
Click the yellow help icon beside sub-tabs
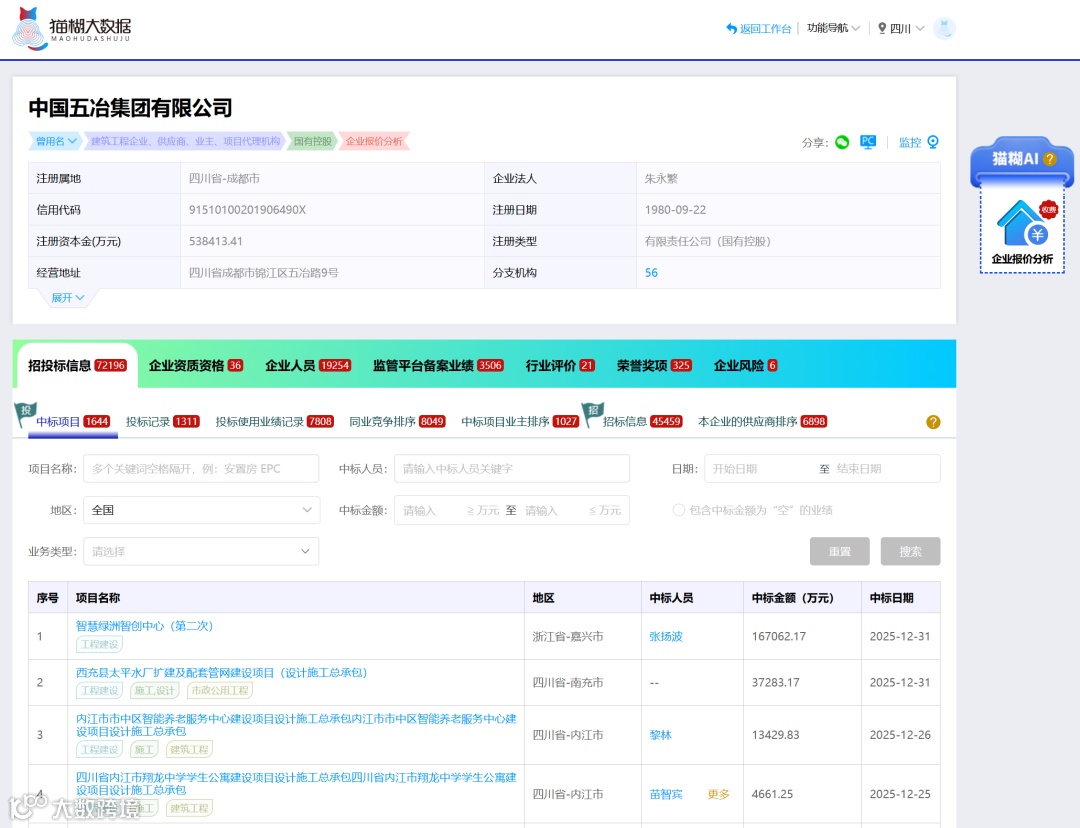click(x=933, y=422)
